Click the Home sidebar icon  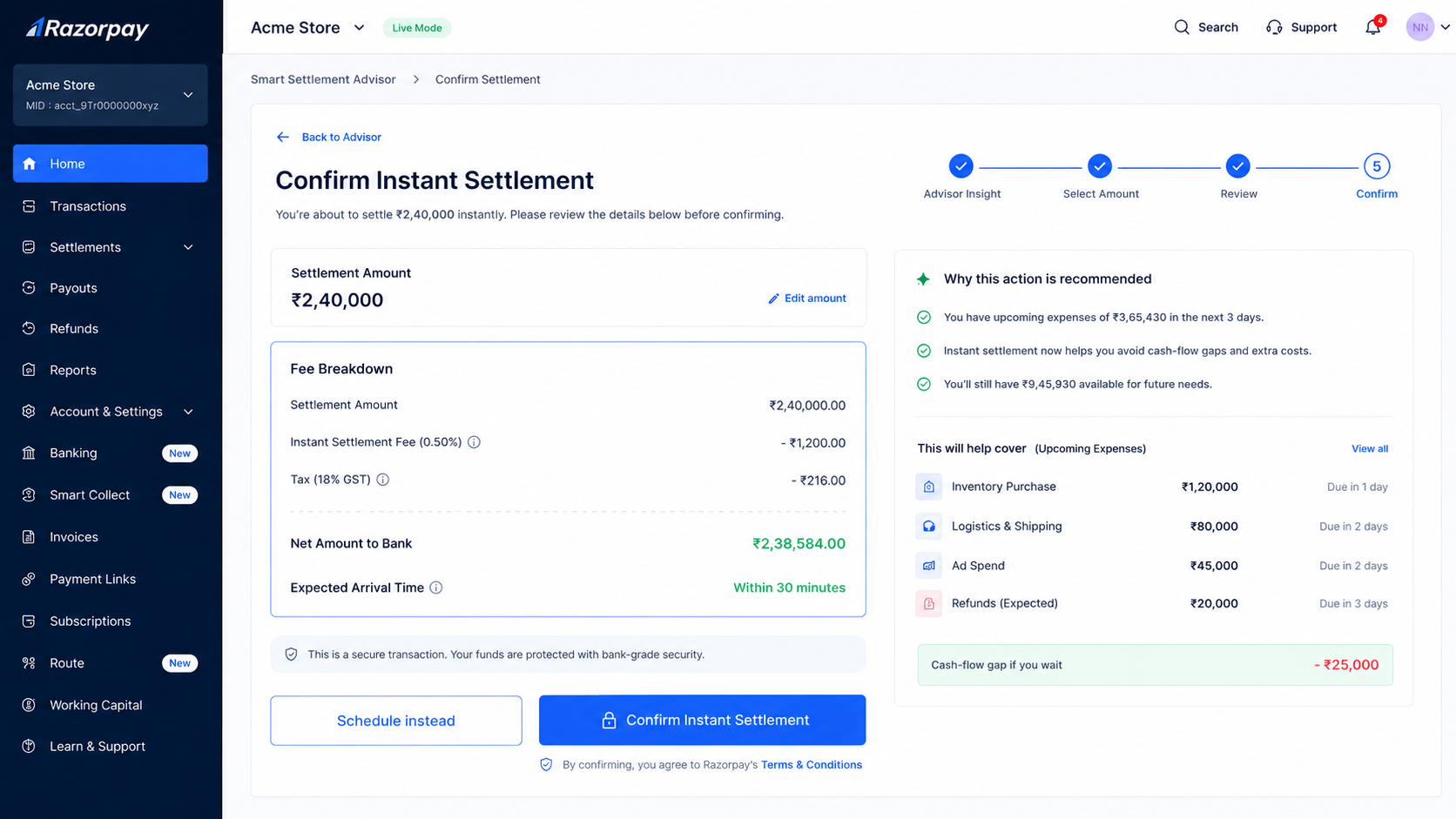click(x=30, y=164)
